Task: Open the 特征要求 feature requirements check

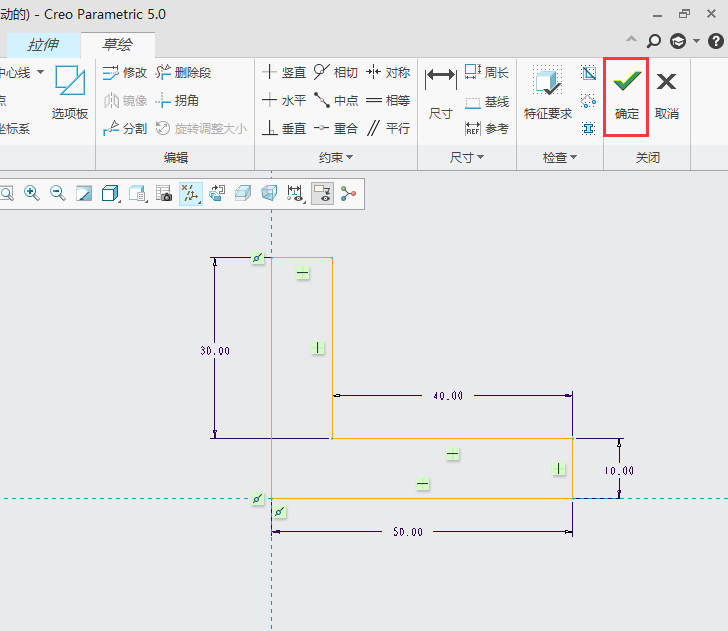Action: pos(548,93)
